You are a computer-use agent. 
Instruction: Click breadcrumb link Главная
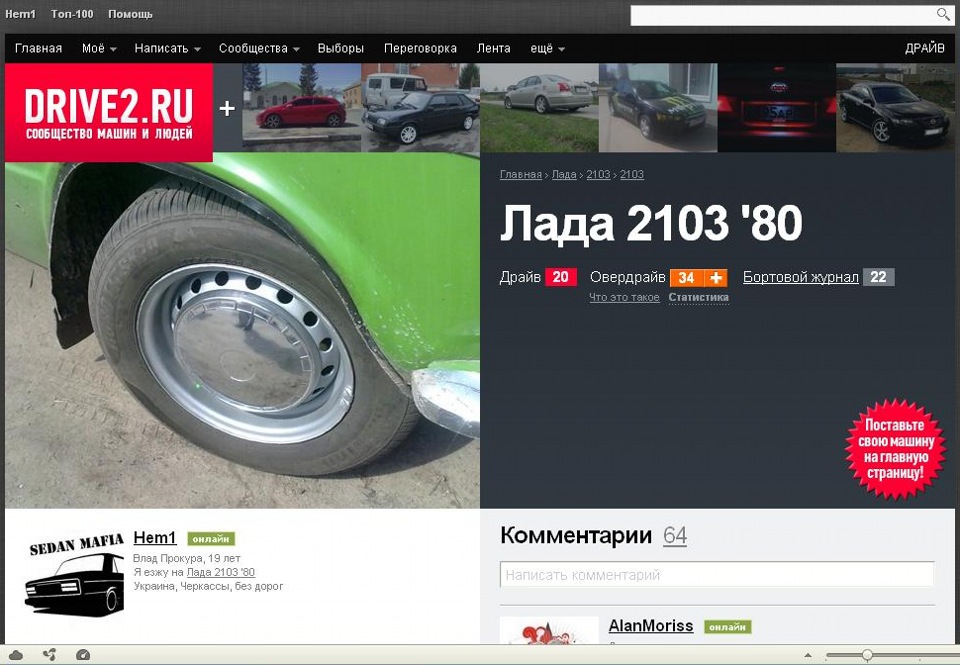coord(520,175)
